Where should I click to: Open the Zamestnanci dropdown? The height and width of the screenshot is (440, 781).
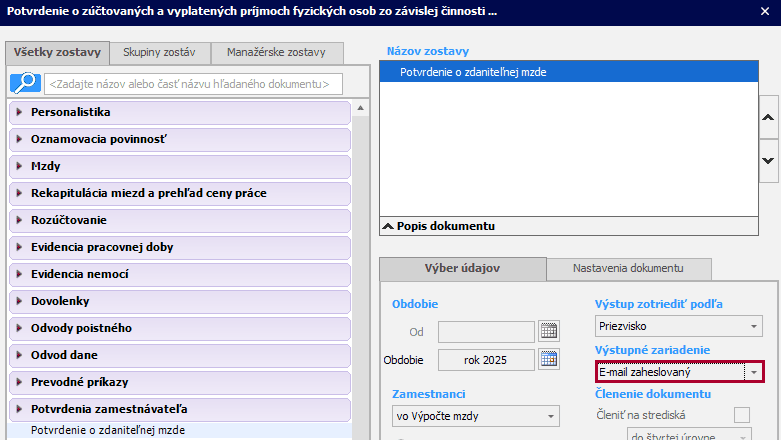pyautogui.click(x=550, y=416)
